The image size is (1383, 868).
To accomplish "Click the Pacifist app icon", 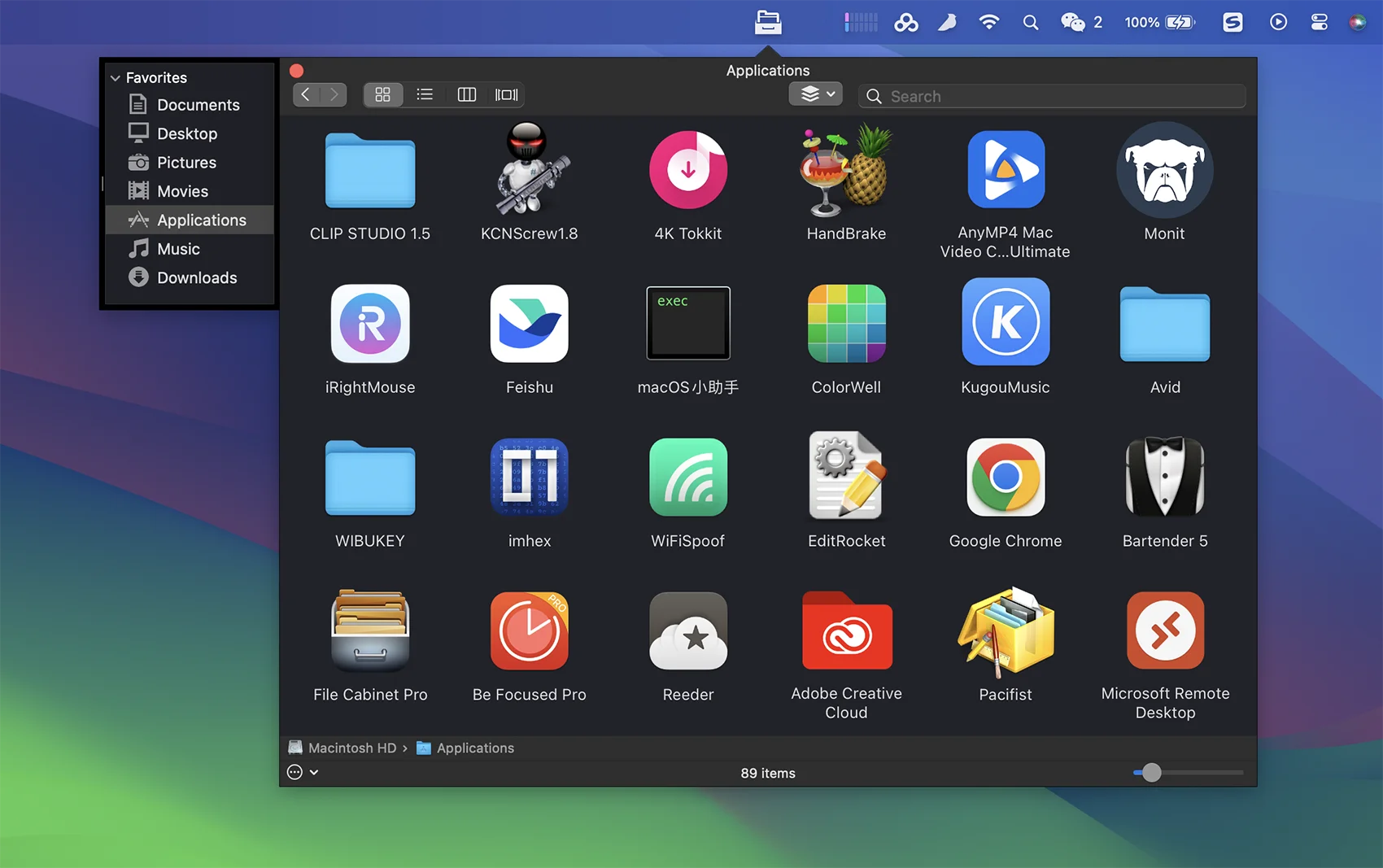I will pyautogui.click(x=1006, y=631).
